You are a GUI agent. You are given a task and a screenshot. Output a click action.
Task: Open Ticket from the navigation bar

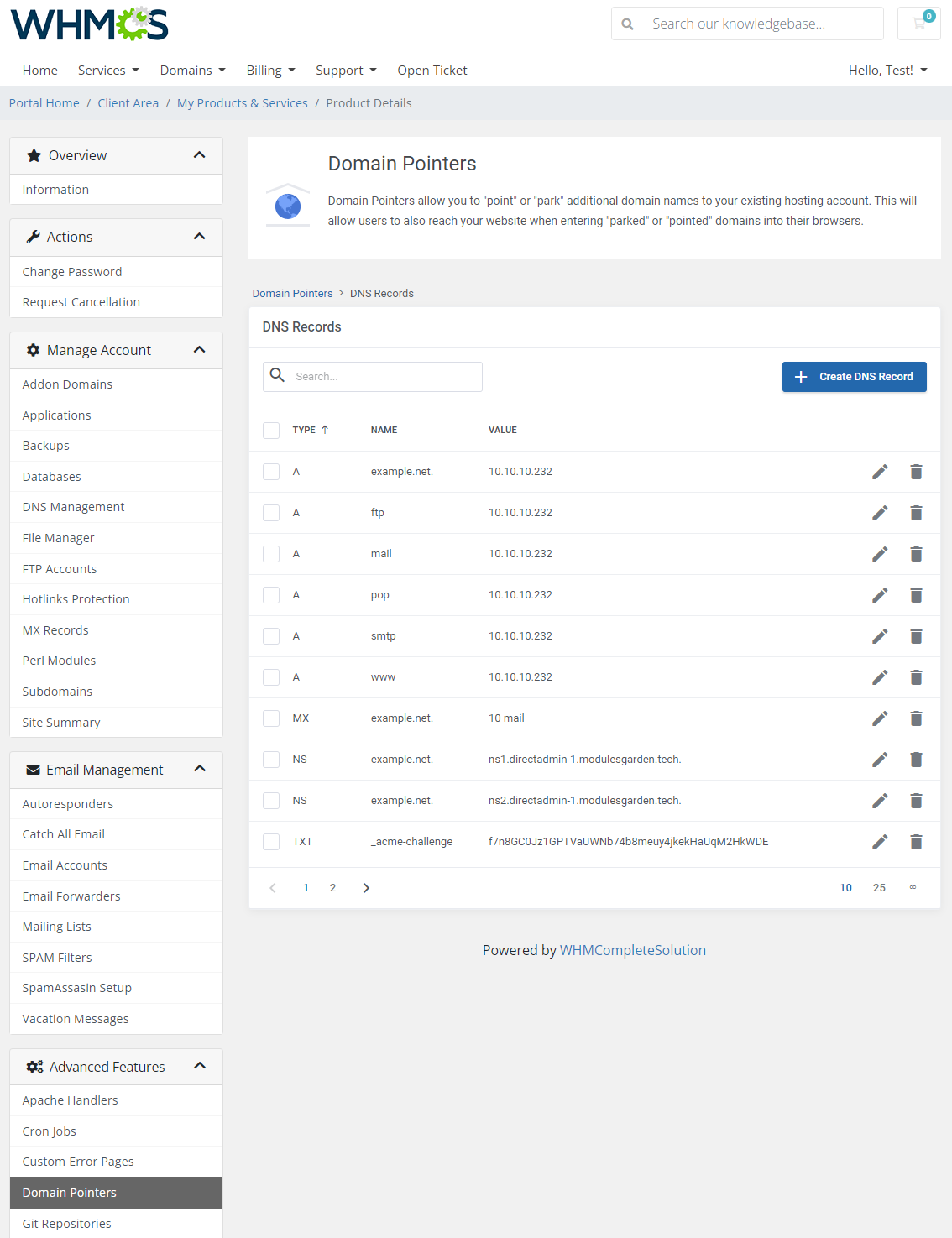[432, 70]
